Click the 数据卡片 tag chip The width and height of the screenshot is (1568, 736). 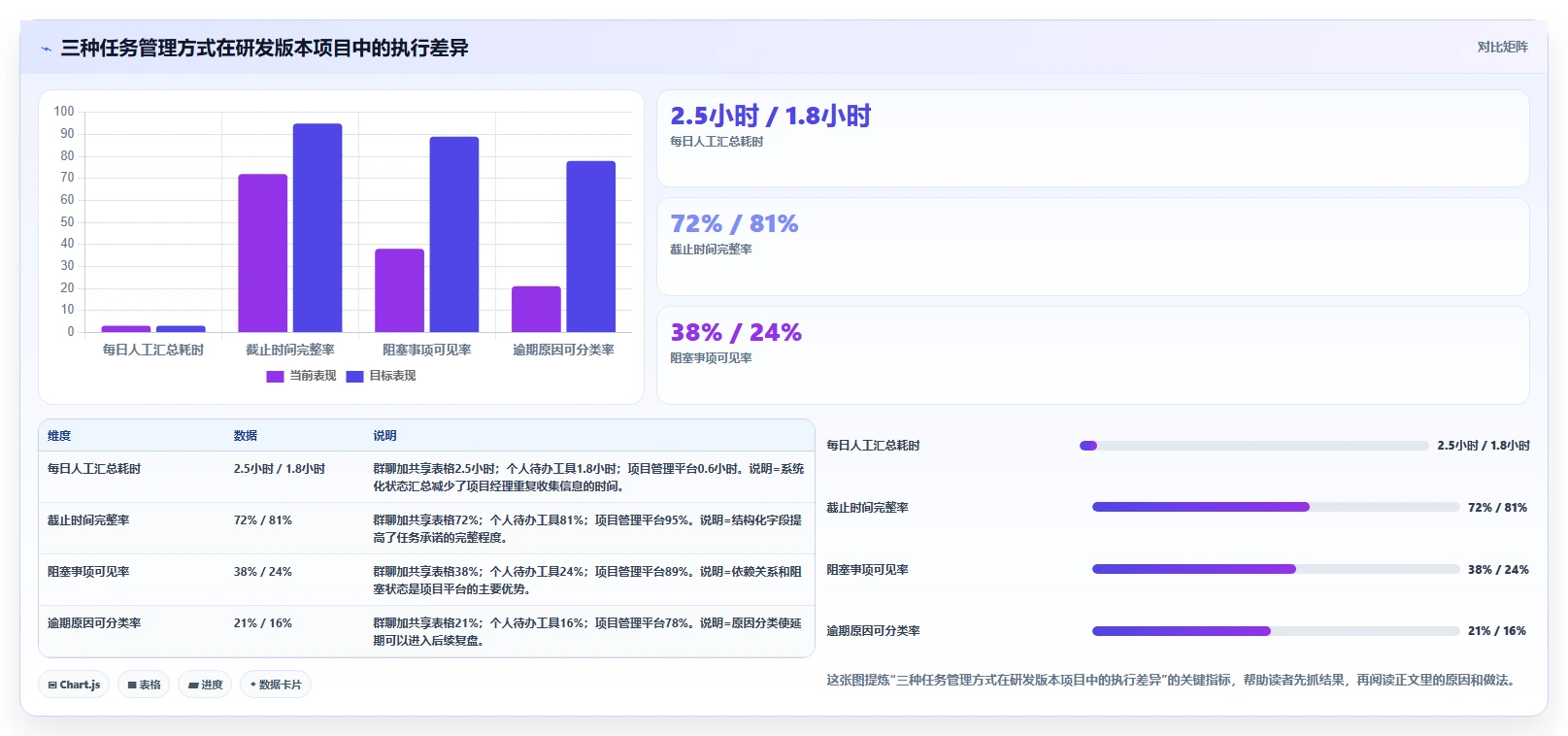click(276, 685)
